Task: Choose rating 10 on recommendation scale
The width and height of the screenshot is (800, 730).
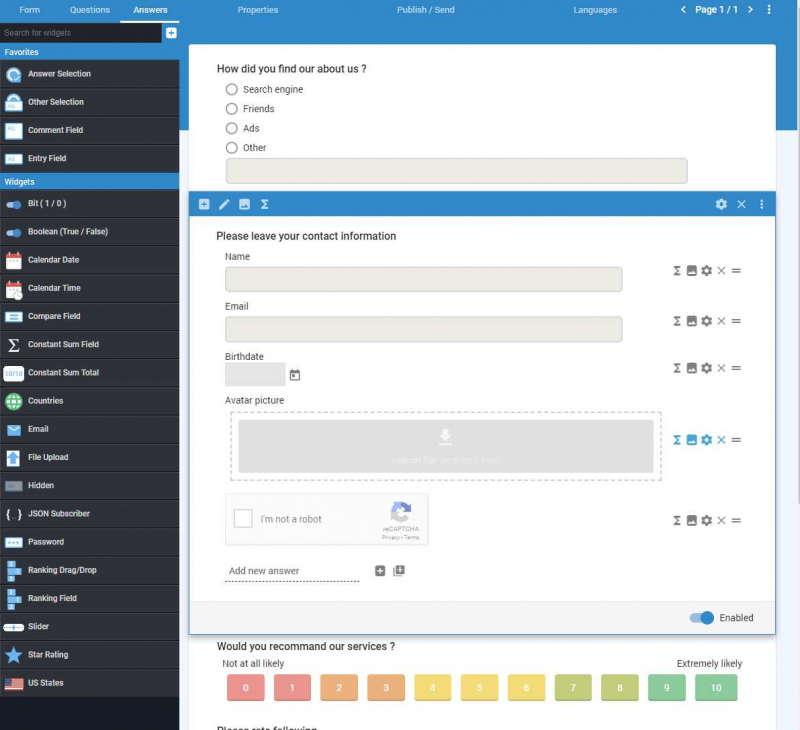Action: coord(715,688)
